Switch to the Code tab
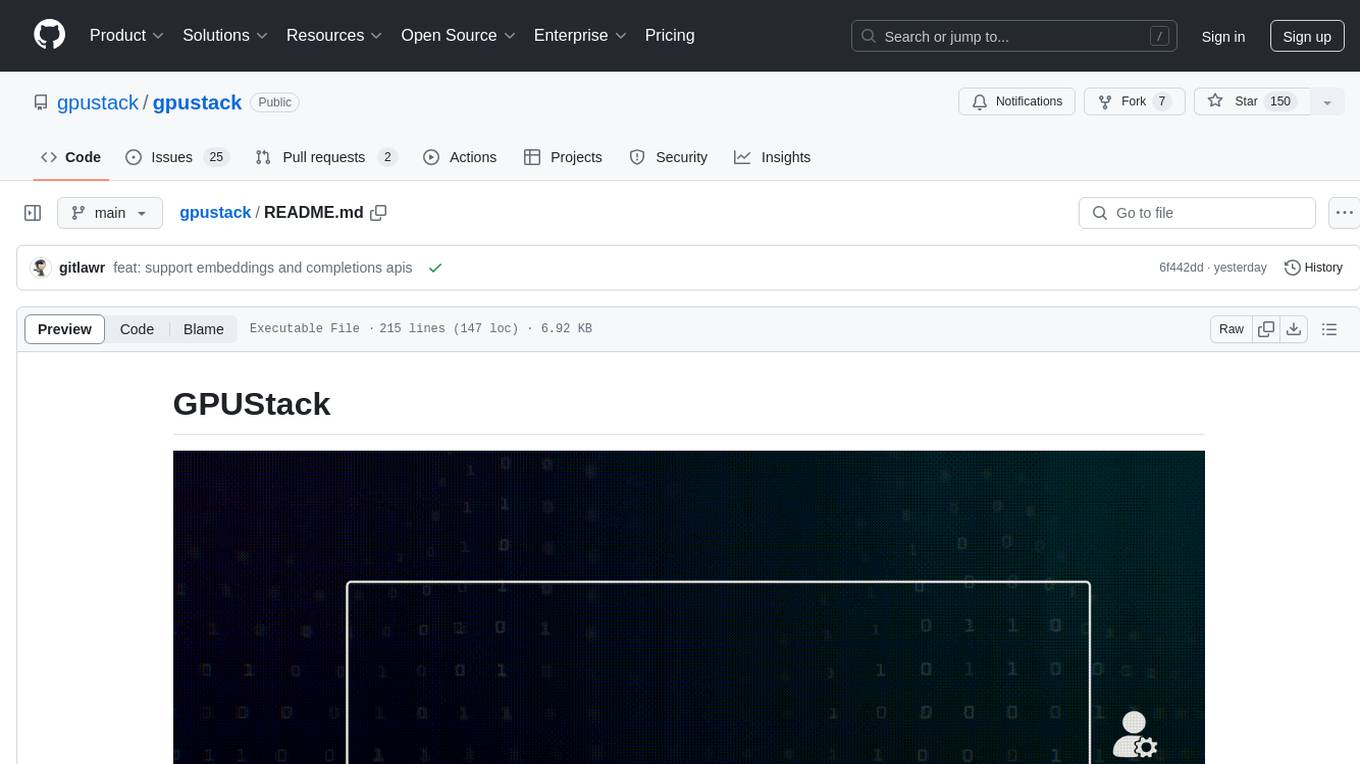This screenshot has height=764, width=1360. [71, 157]
